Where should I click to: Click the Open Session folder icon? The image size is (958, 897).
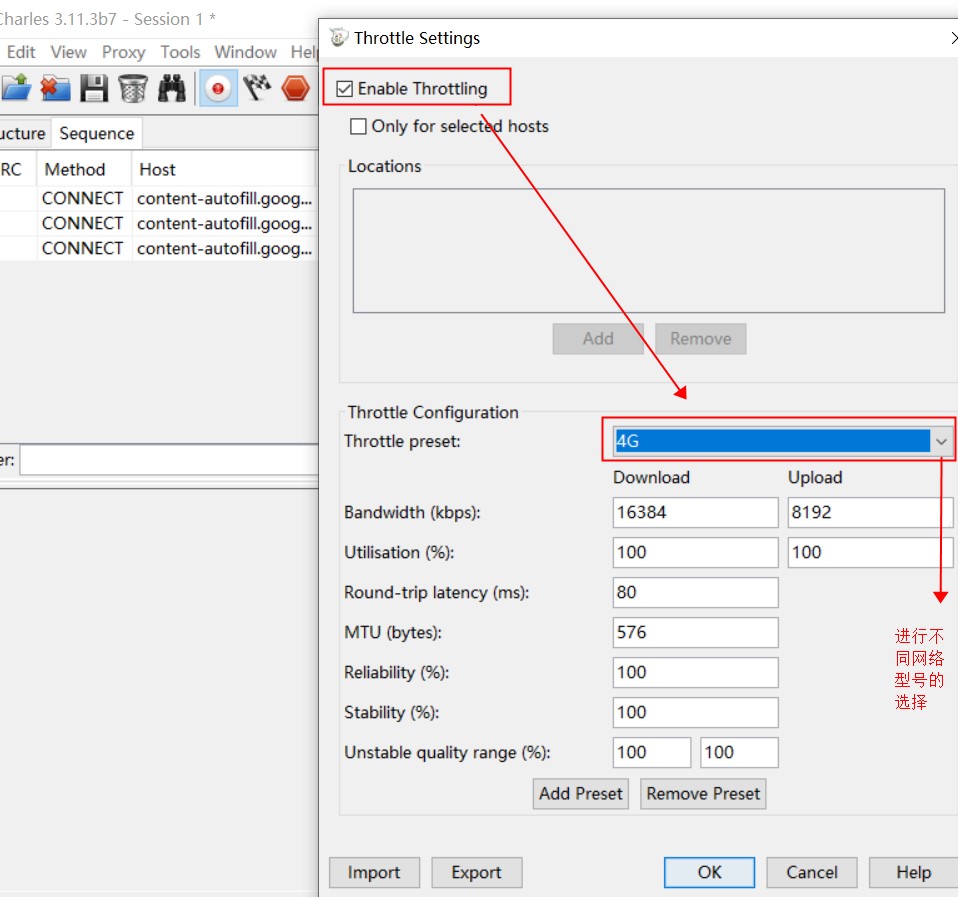click(15, 88)
